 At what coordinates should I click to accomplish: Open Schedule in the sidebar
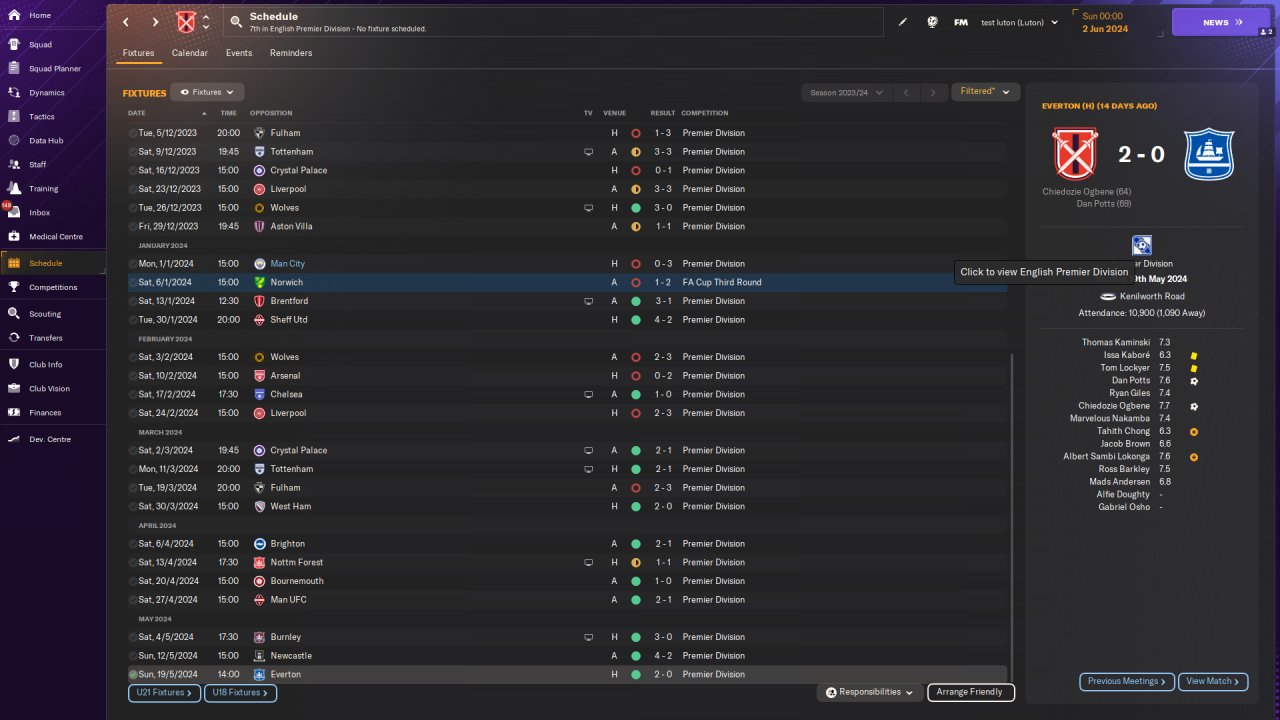pos(53,263)
